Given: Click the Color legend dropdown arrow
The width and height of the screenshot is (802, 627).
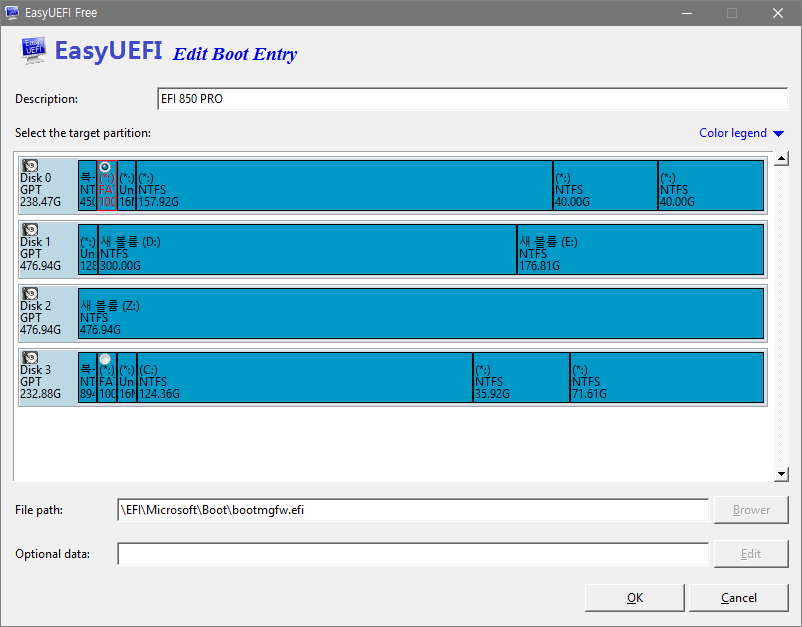Looking at the screenshot, I should [x=778, y=133].
